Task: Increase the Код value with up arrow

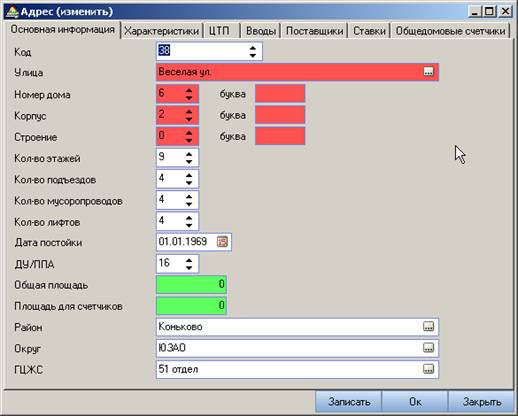Action: click(253, 48)
